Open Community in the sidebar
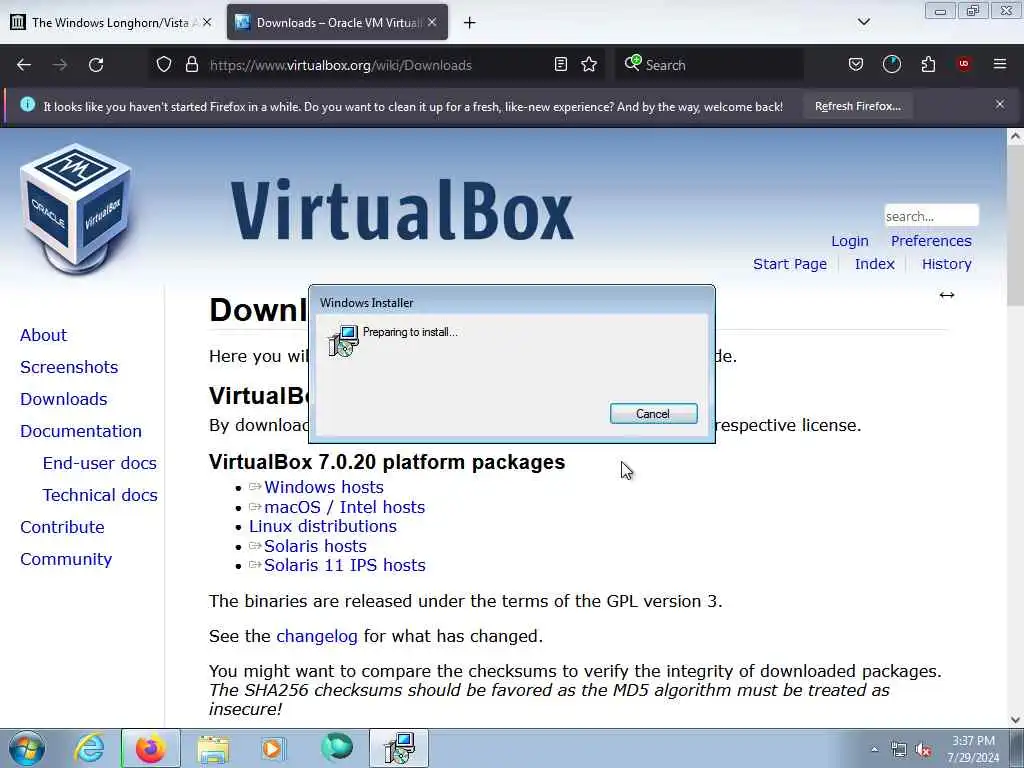 click(66, 559)
